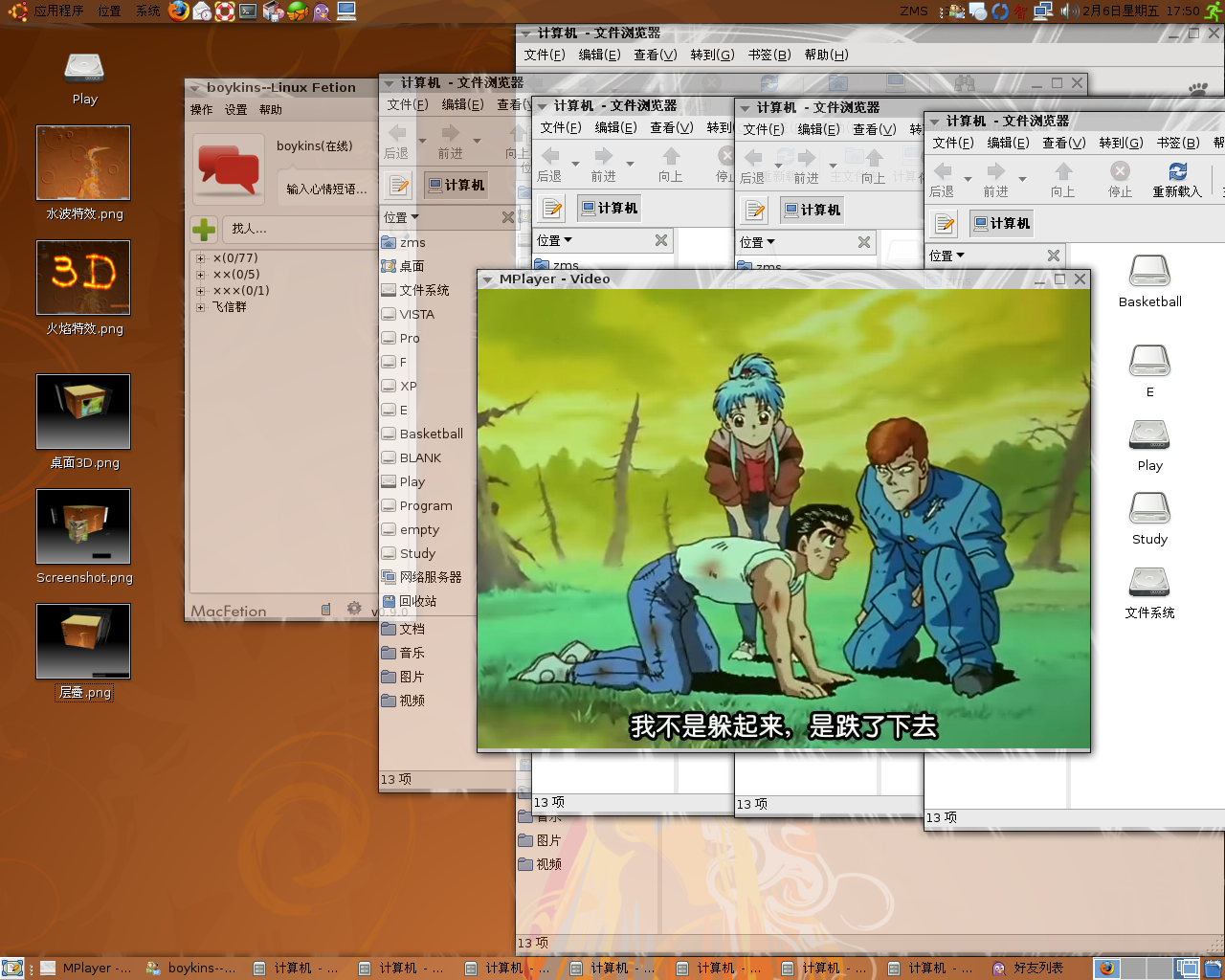Open the MPlayer window menu arrow in its title bar

[488, 279]
